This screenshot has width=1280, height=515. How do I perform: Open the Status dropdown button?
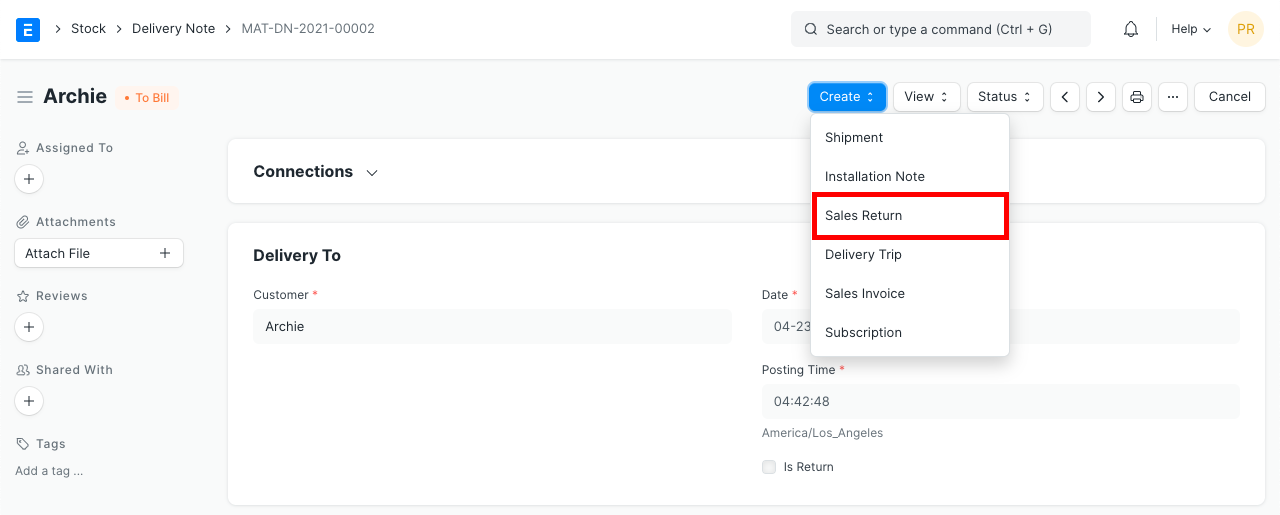tap(1004, 97)
